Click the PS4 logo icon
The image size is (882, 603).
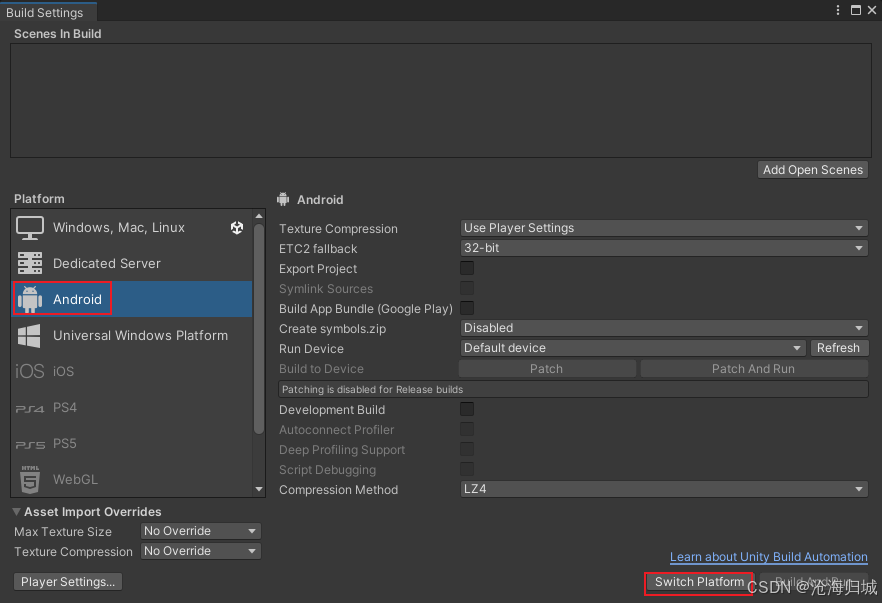30,408
